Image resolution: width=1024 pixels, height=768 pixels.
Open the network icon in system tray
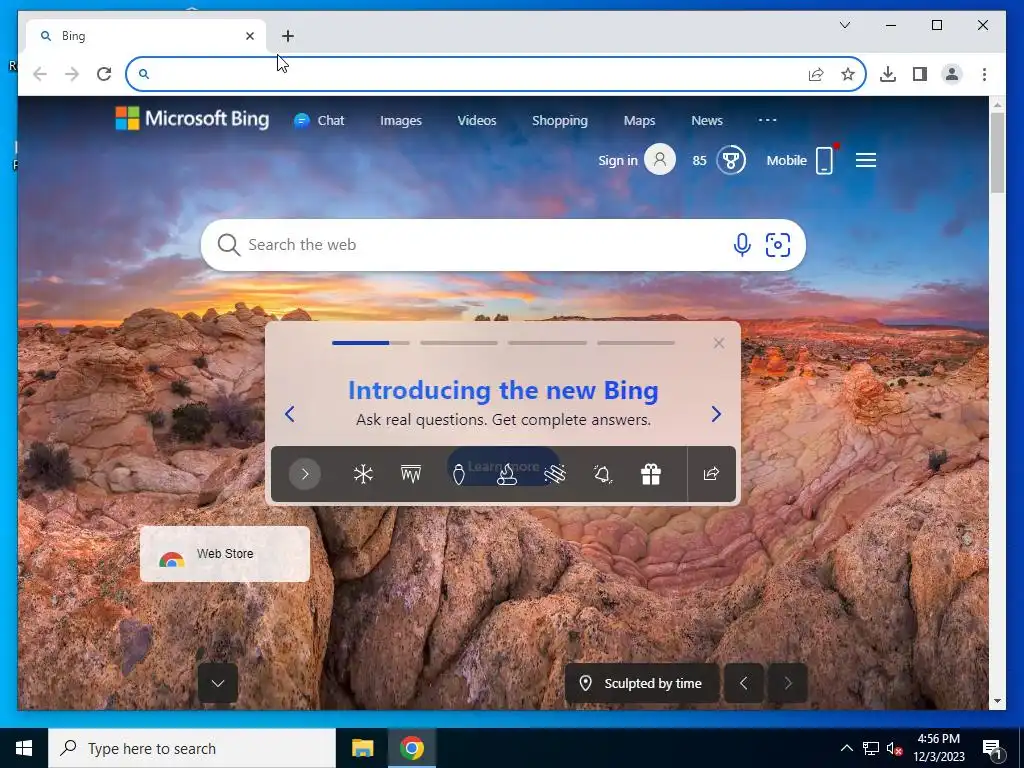(871, 748)
